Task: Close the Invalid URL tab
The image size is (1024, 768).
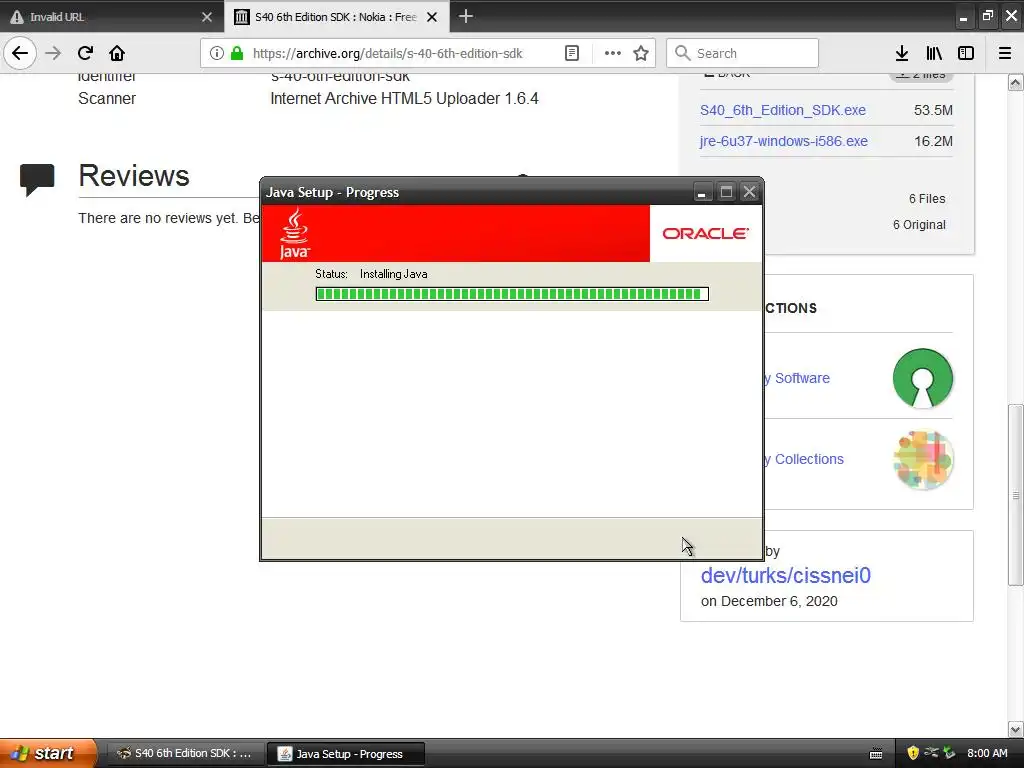Action: coord(207,17)
